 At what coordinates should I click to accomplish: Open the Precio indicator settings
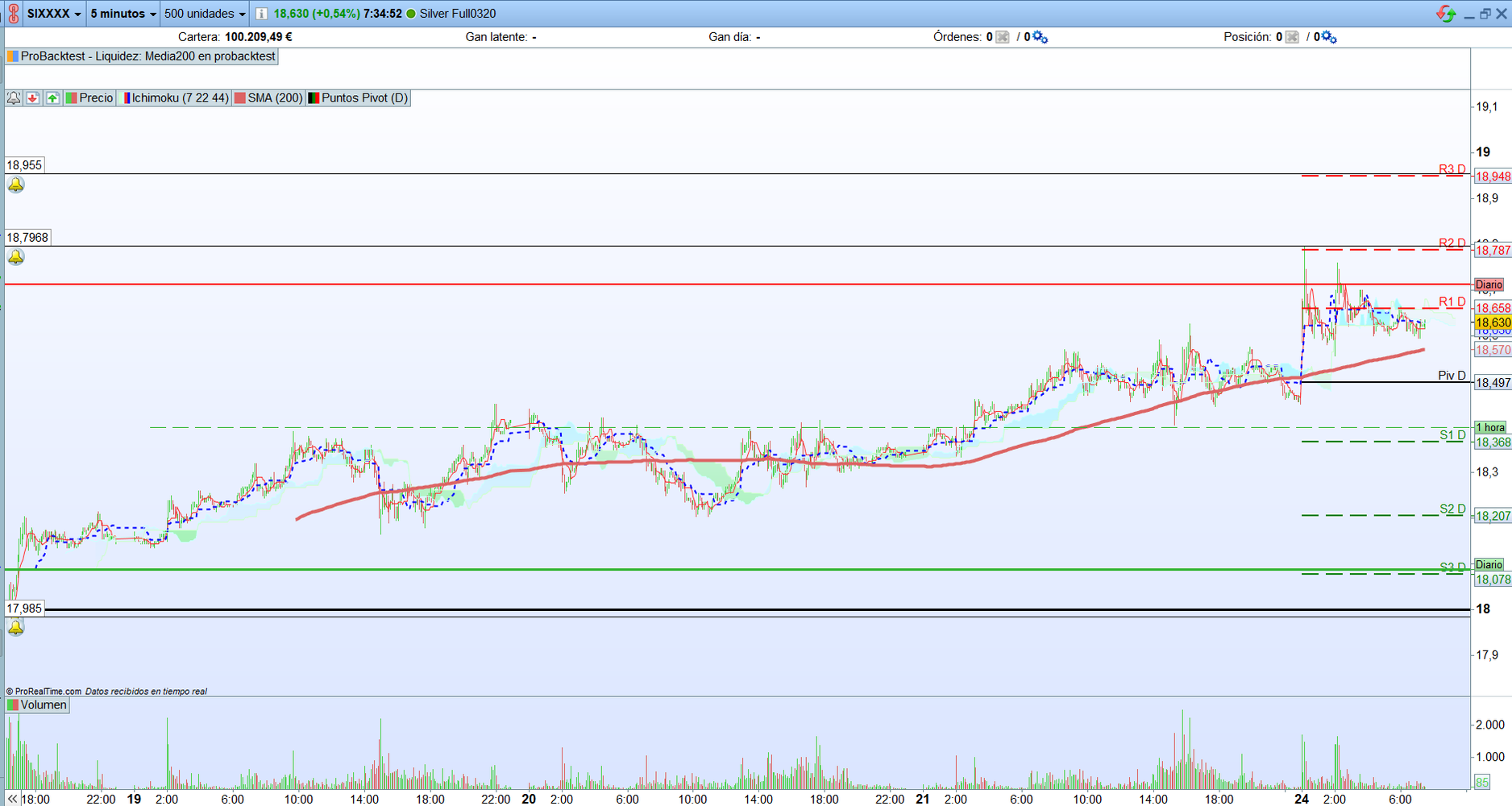(89, 98)
